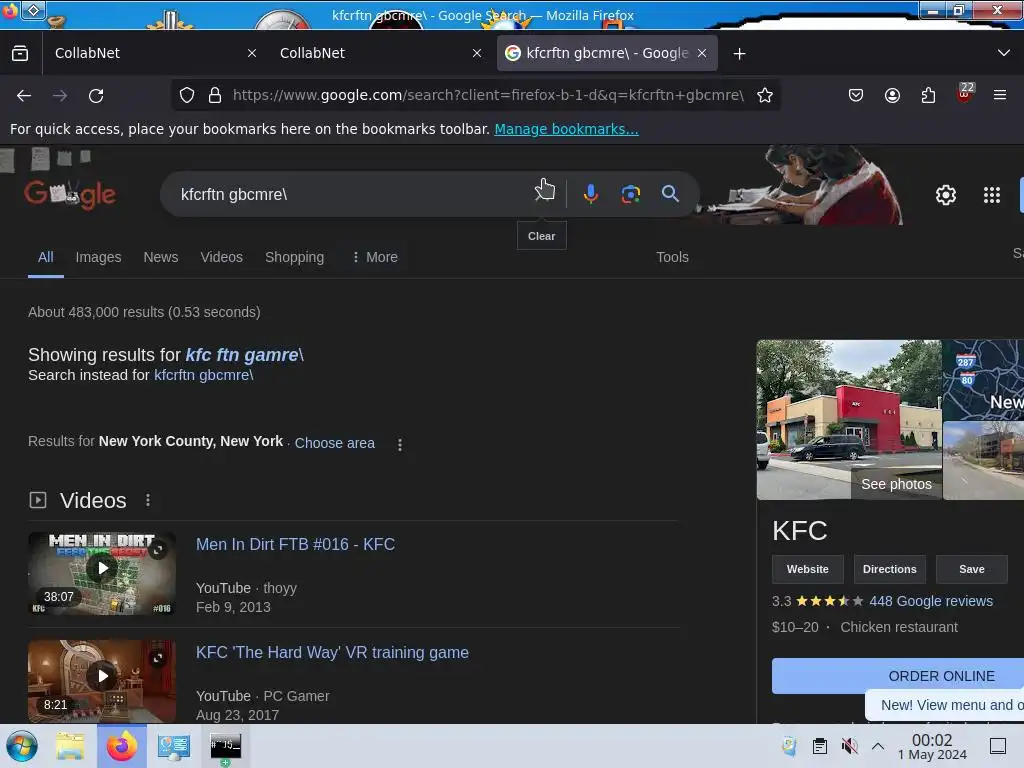1024x768 pixels.
Task: Open the Google apps grid icon
Action: [991, 195]
